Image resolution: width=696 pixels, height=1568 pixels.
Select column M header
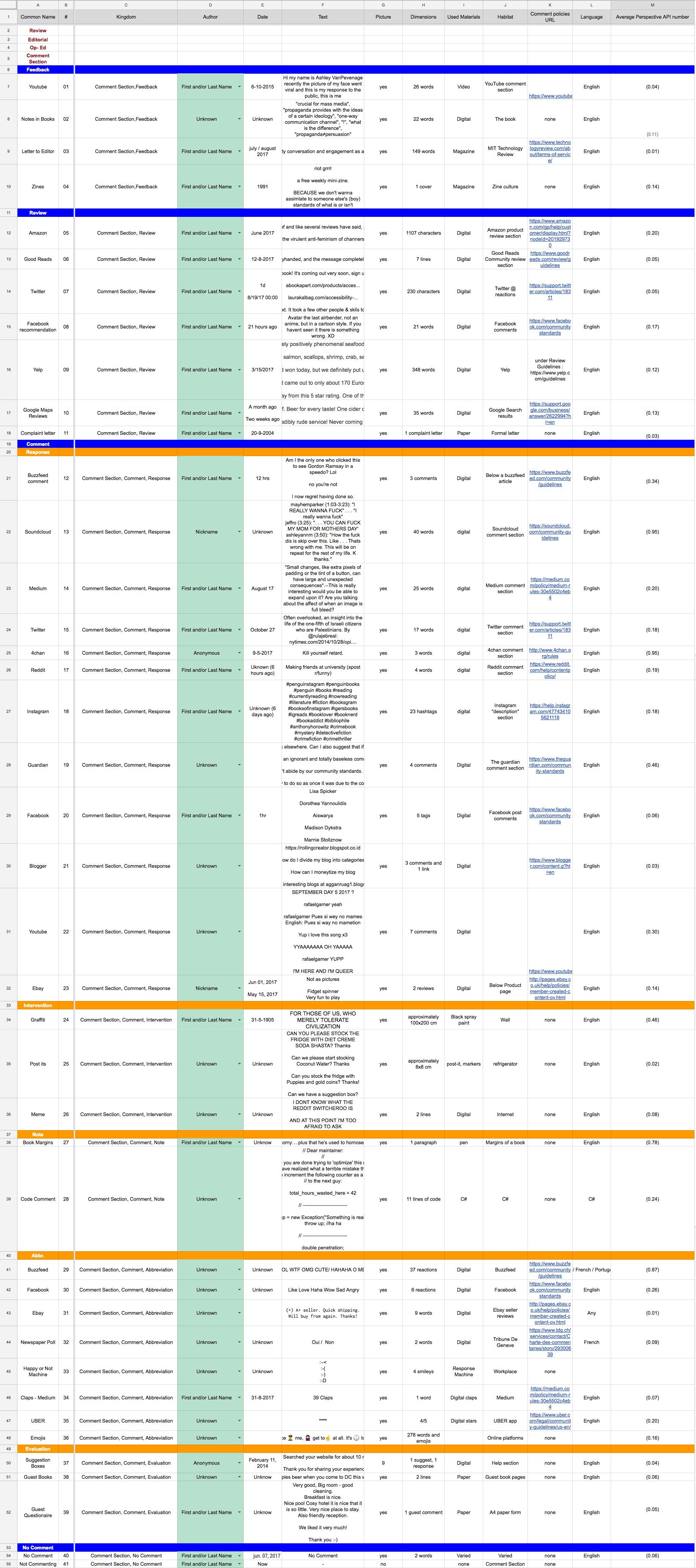click(x=652, y=5)
